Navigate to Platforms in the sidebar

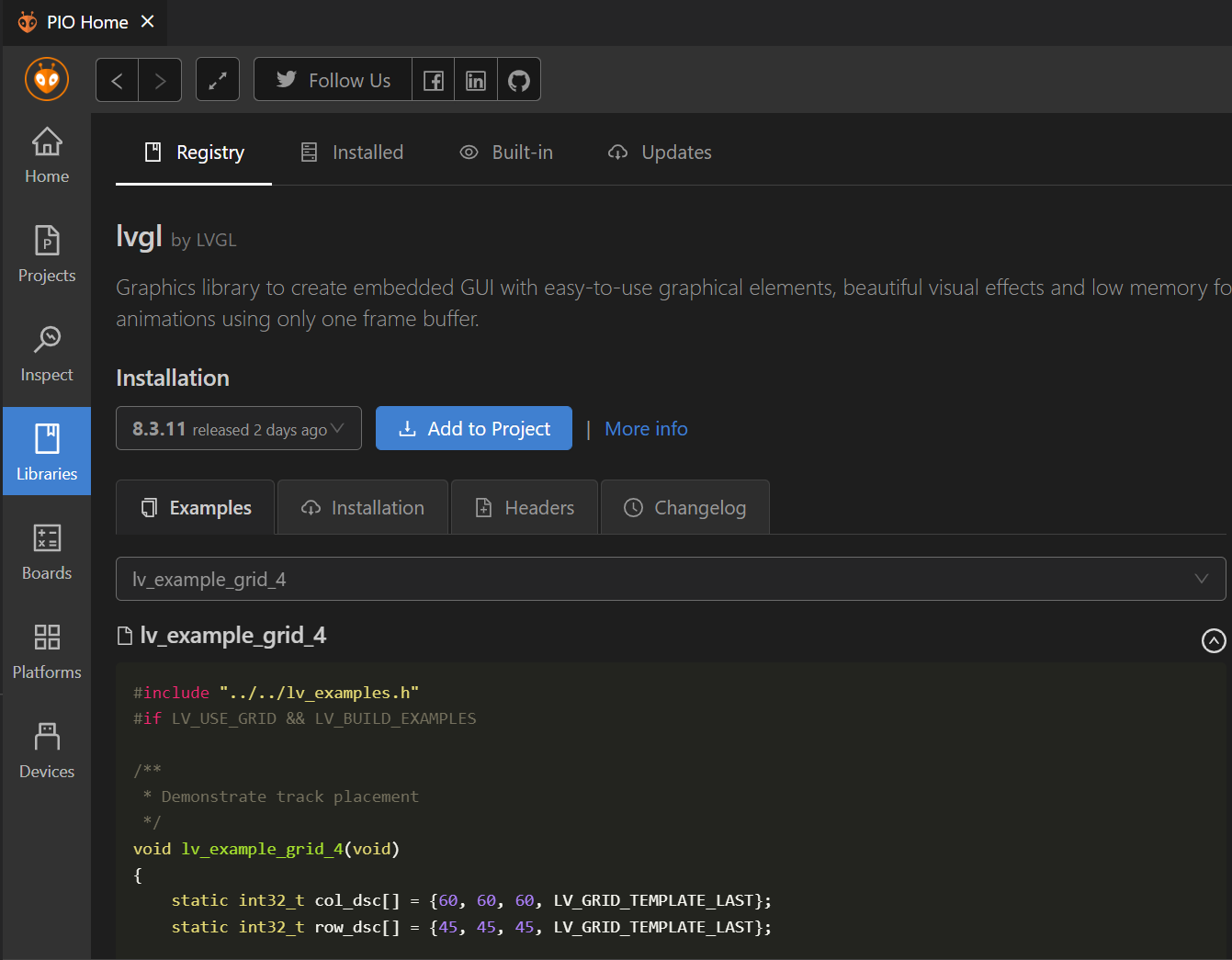[47, 651]
